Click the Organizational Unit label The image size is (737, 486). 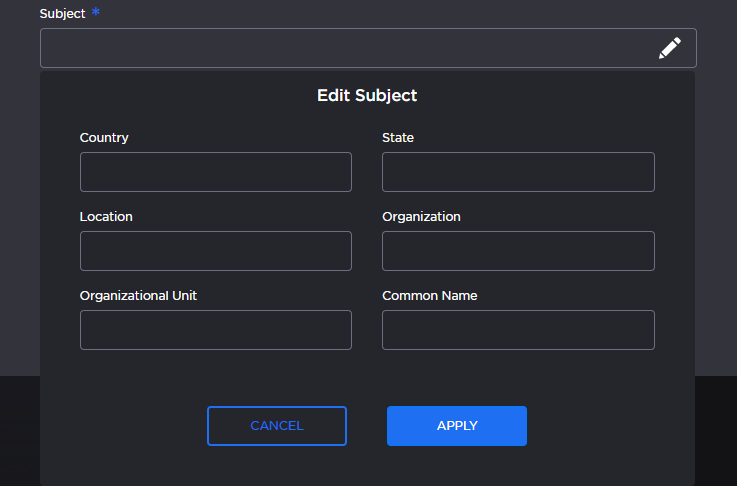[145, 296]
